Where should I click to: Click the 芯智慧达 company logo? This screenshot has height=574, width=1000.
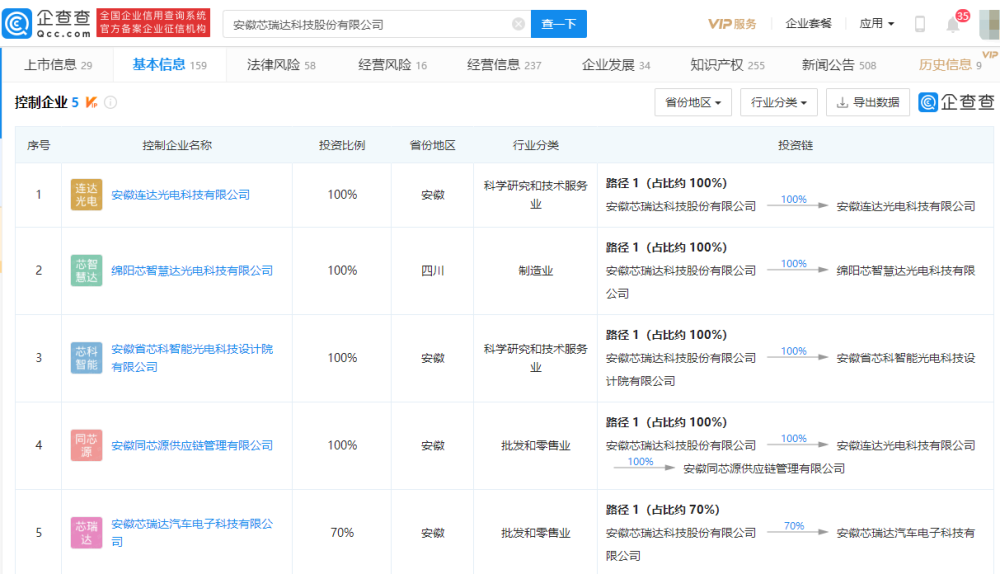pos(86,270)
